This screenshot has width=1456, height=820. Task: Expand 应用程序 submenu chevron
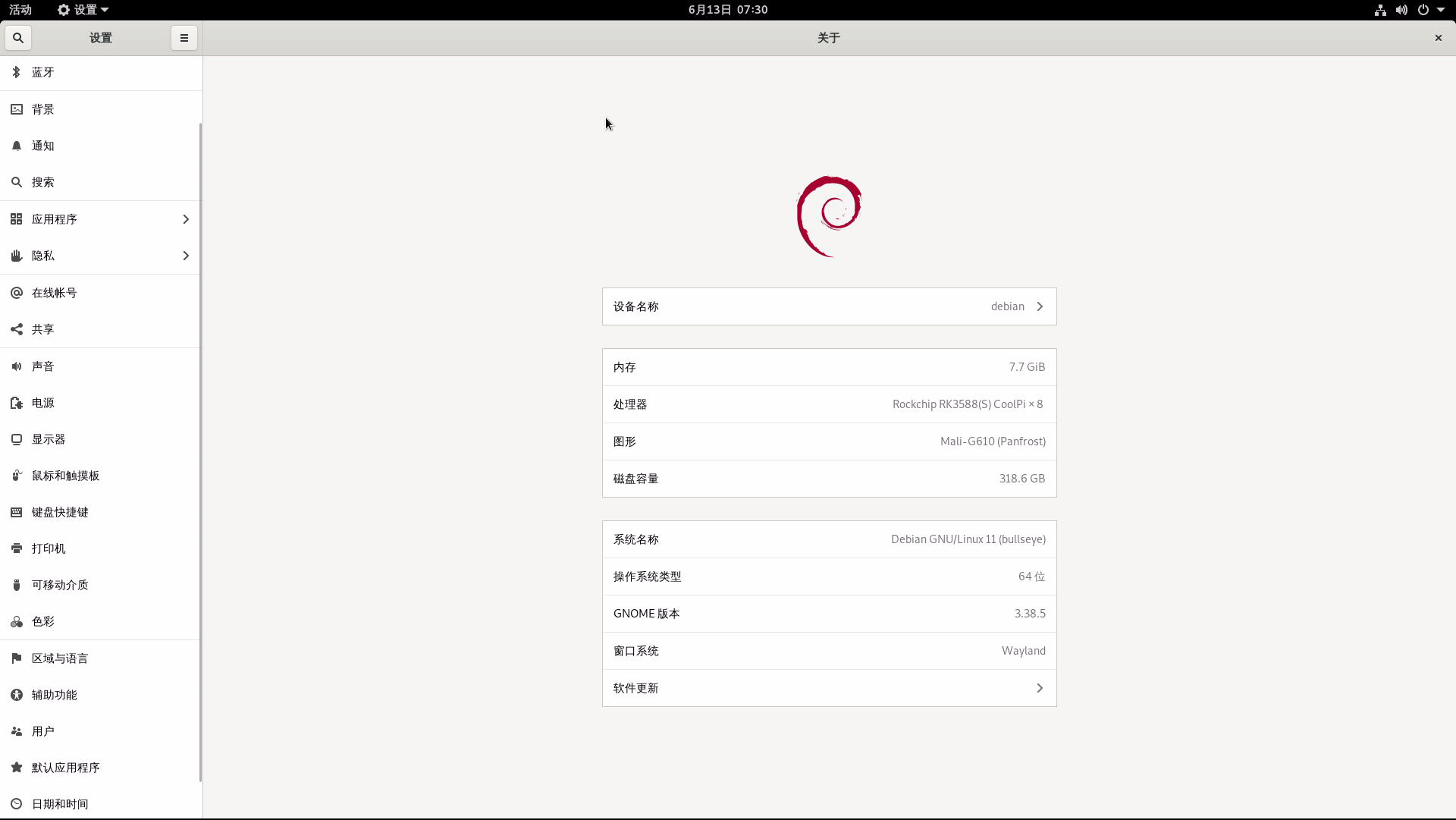[186, 219]
